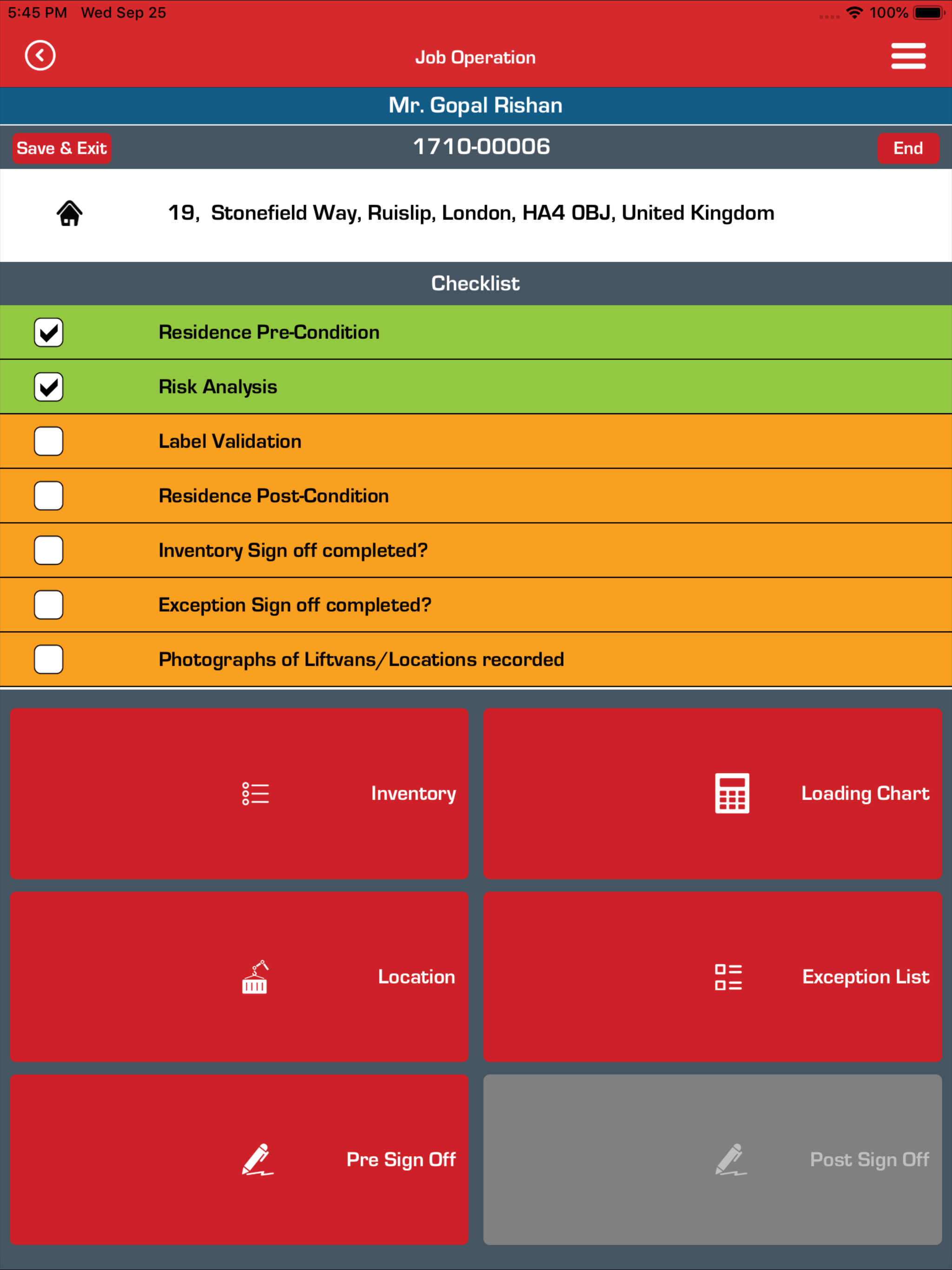Select 'Photographs of Liftvans/Locations recorded' text

coord(362,660)
